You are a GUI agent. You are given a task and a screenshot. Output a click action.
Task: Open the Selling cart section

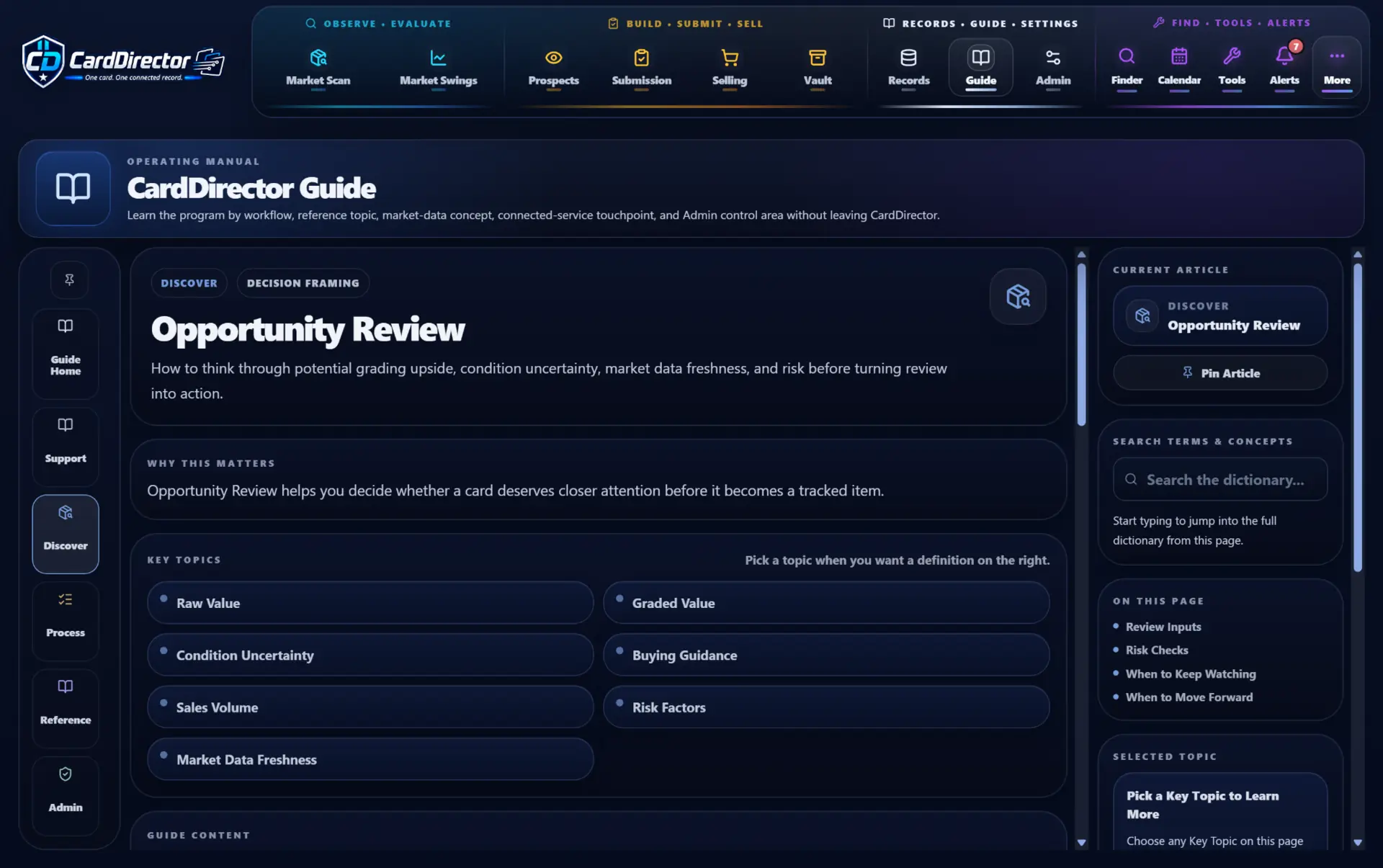pos(729,67)
